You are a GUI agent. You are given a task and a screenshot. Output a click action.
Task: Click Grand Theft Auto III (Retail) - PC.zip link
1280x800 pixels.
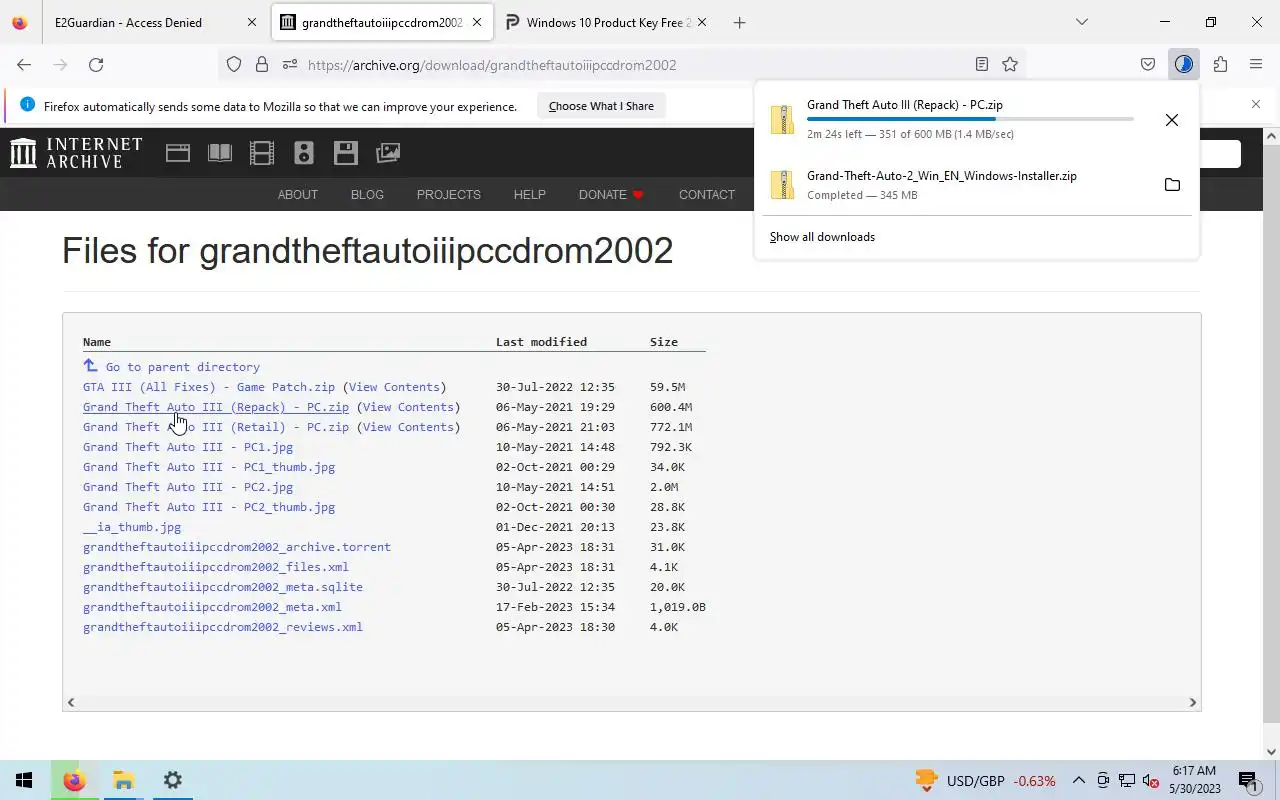216,427
